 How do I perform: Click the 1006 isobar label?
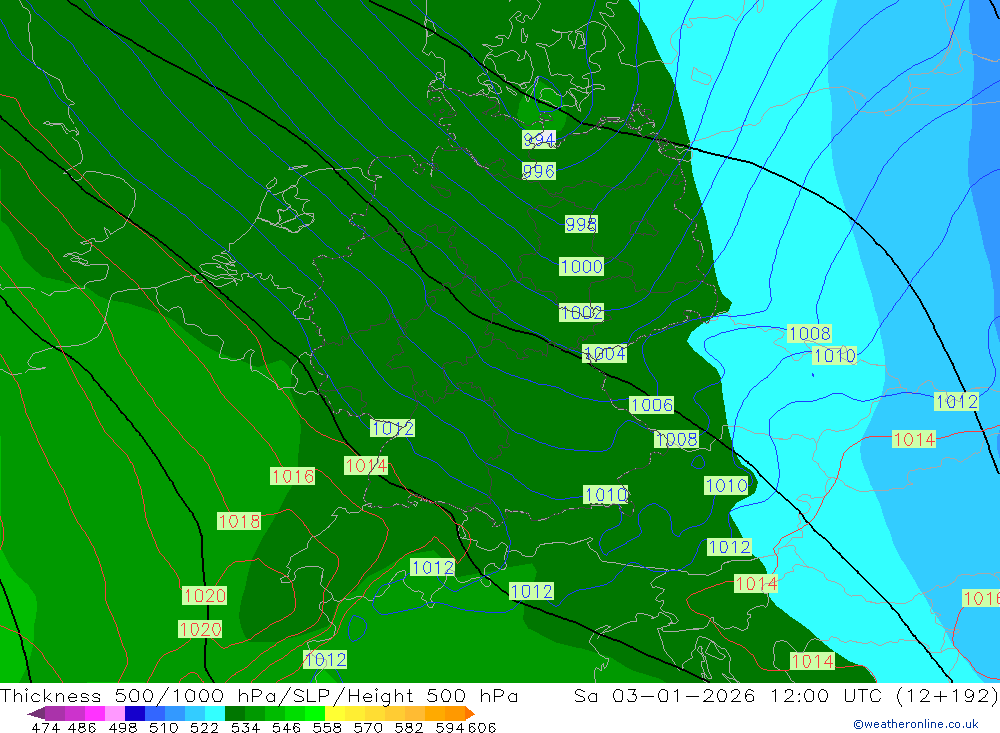(x=652, y=404)
